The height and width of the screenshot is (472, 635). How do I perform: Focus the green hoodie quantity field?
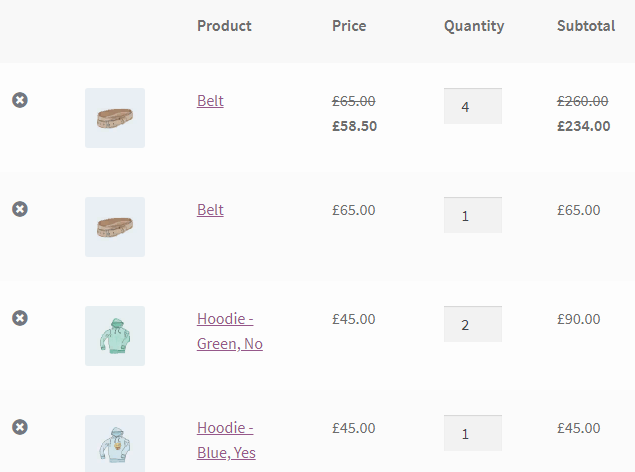473,324
